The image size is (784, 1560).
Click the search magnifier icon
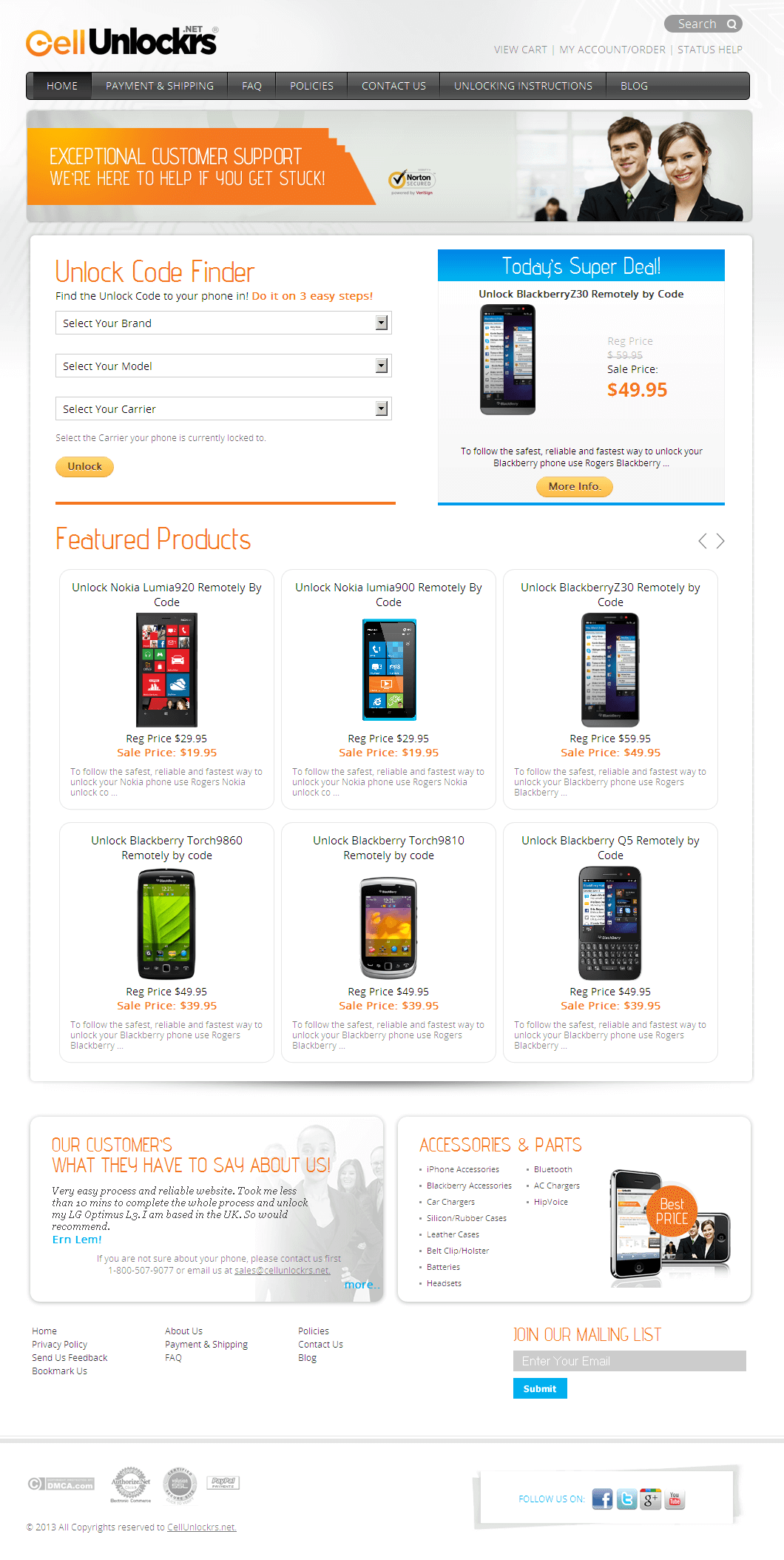point(731,24)
